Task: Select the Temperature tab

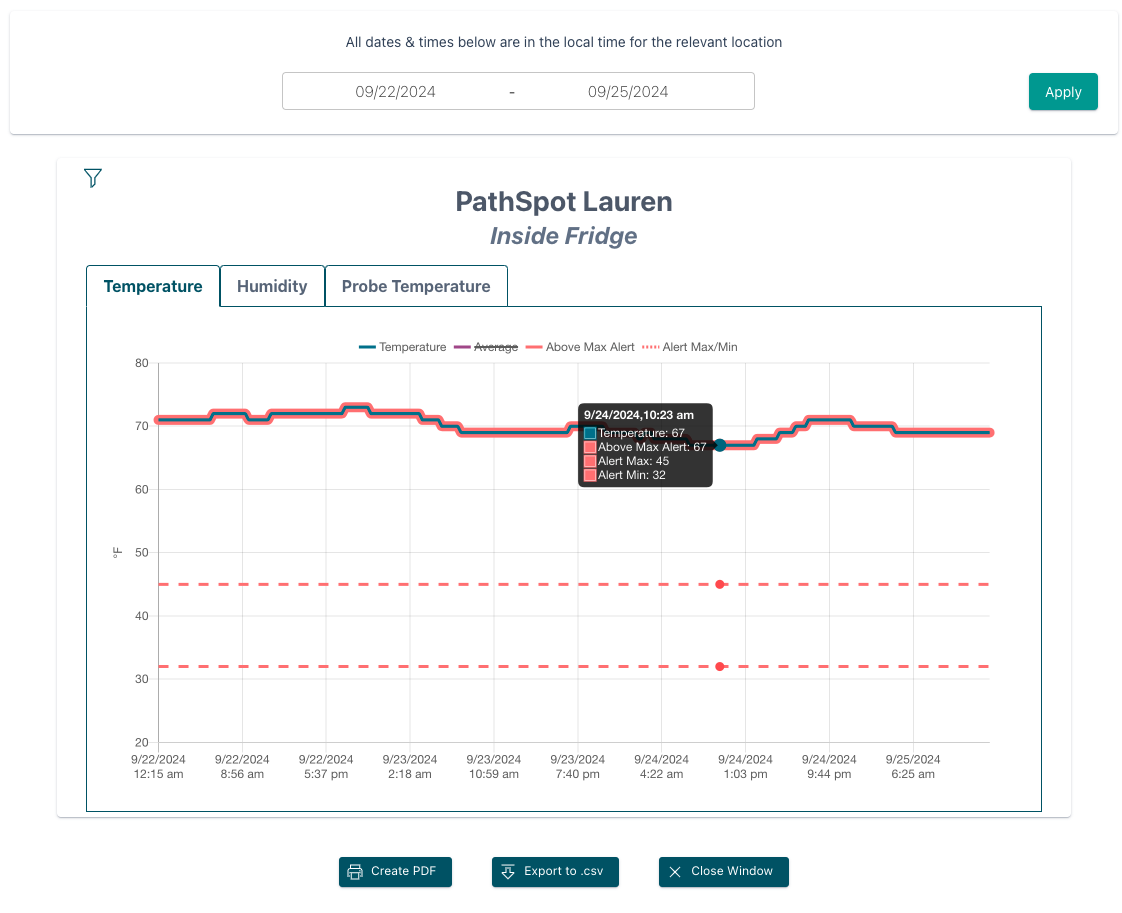Action: 153,286
